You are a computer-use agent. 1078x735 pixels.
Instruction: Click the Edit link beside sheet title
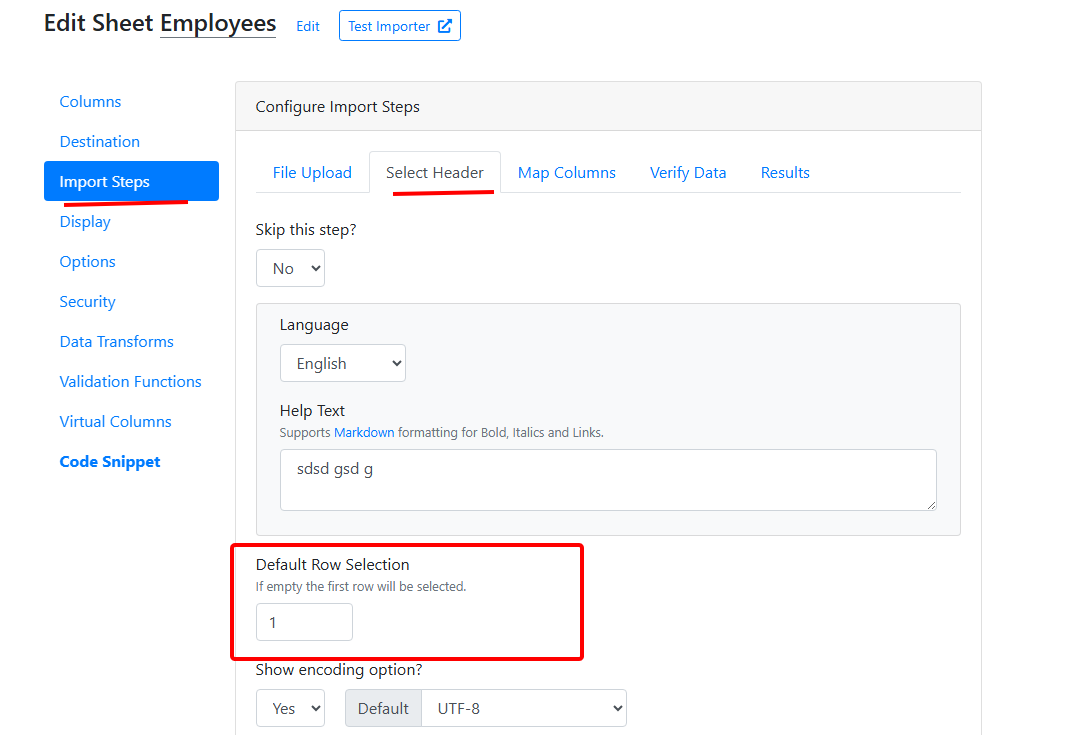point(307,26)
